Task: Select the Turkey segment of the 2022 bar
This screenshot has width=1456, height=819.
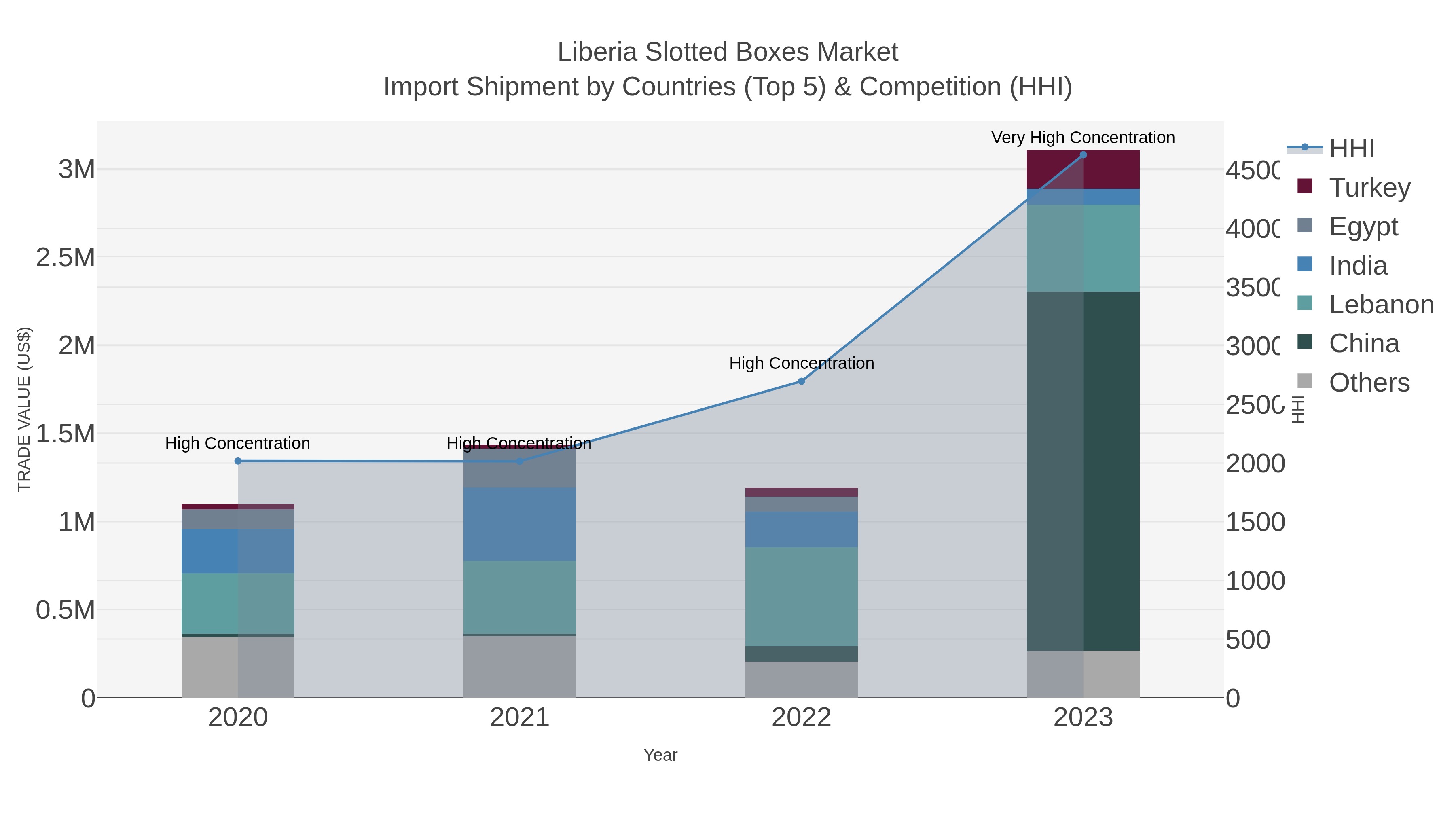Action: (x=801, y=492)
